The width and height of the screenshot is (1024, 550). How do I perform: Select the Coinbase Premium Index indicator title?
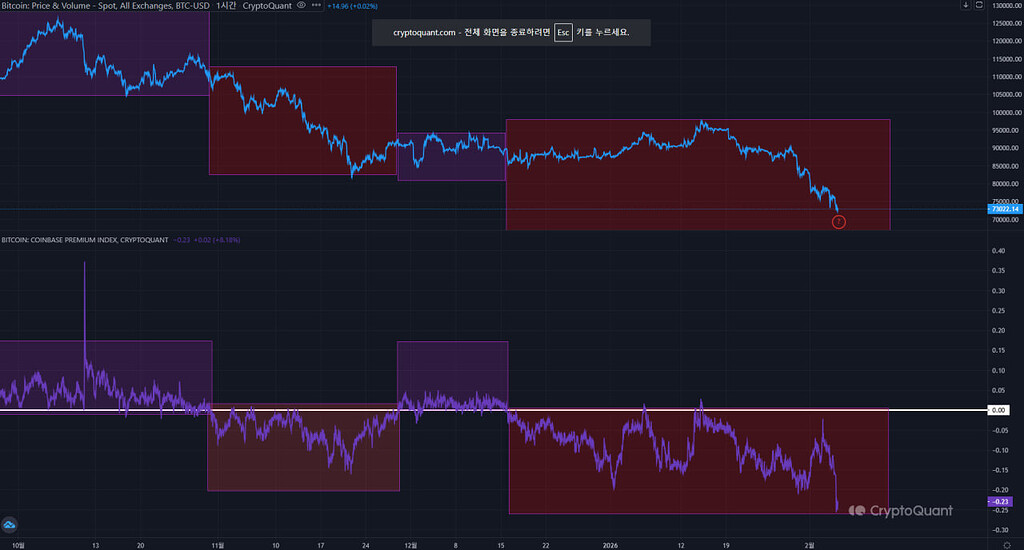84,240
